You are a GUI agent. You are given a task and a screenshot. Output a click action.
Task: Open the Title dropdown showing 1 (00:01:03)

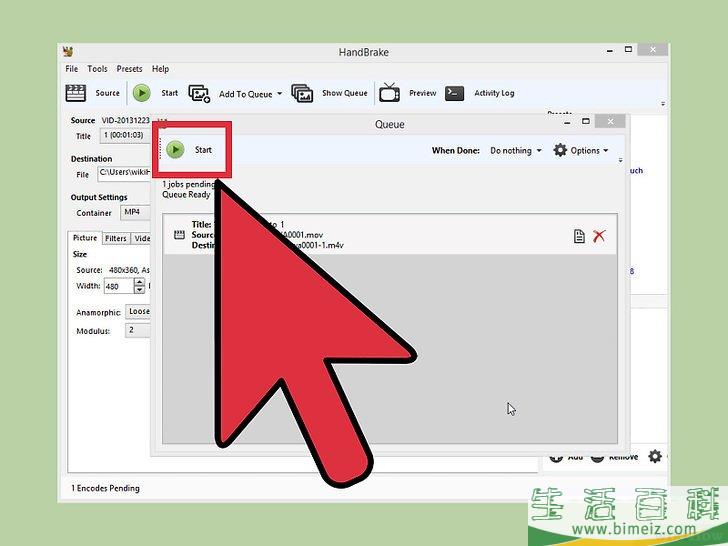pyautogui.click(x=126, y=136)
